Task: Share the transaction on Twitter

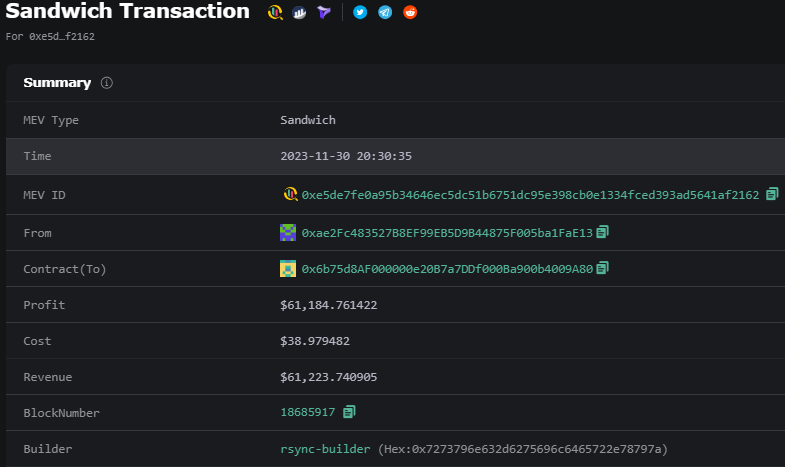Action: [x=360, y=13]
